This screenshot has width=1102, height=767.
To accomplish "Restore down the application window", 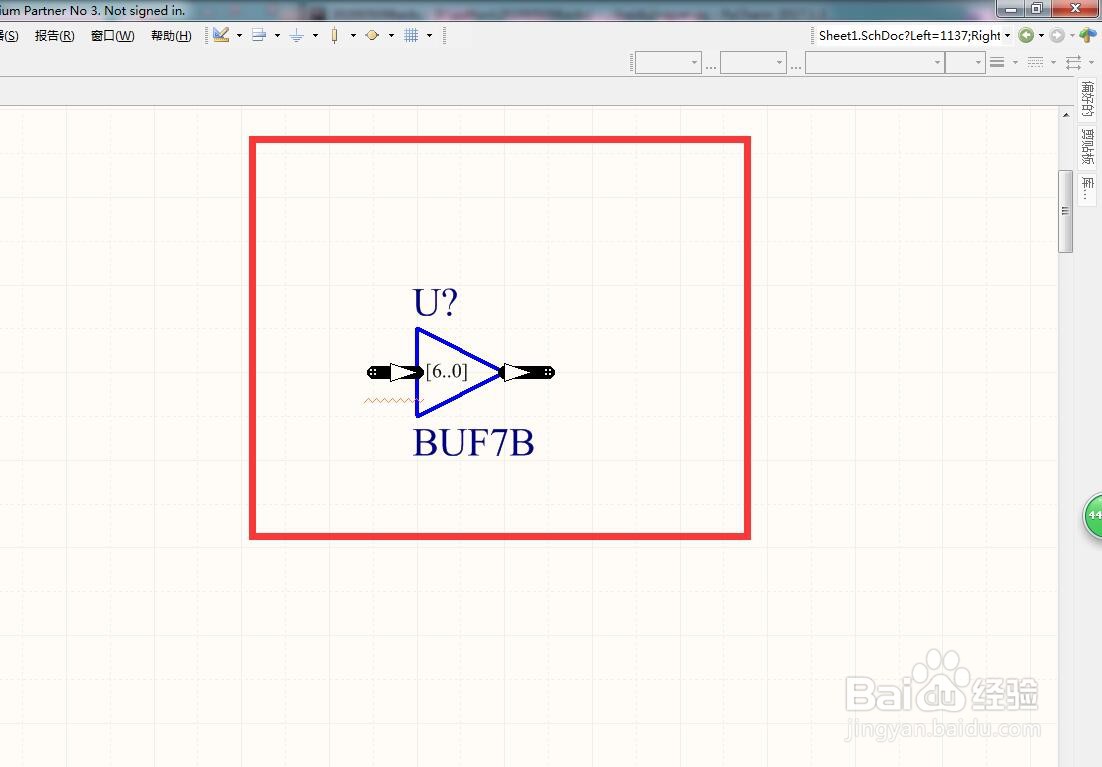I will point(1037,8).
